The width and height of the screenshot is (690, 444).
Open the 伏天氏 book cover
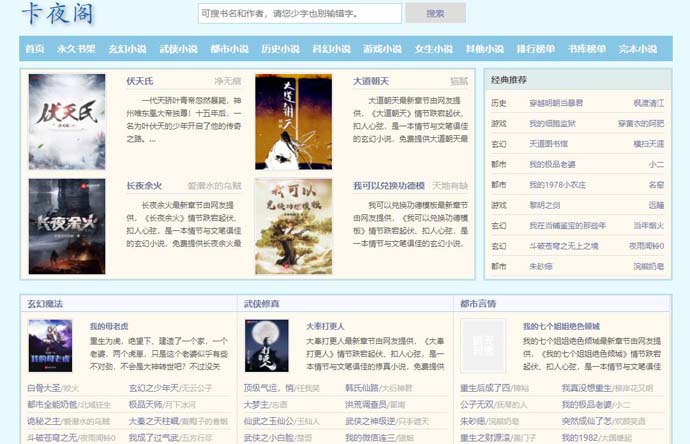[x=67, y=122]
